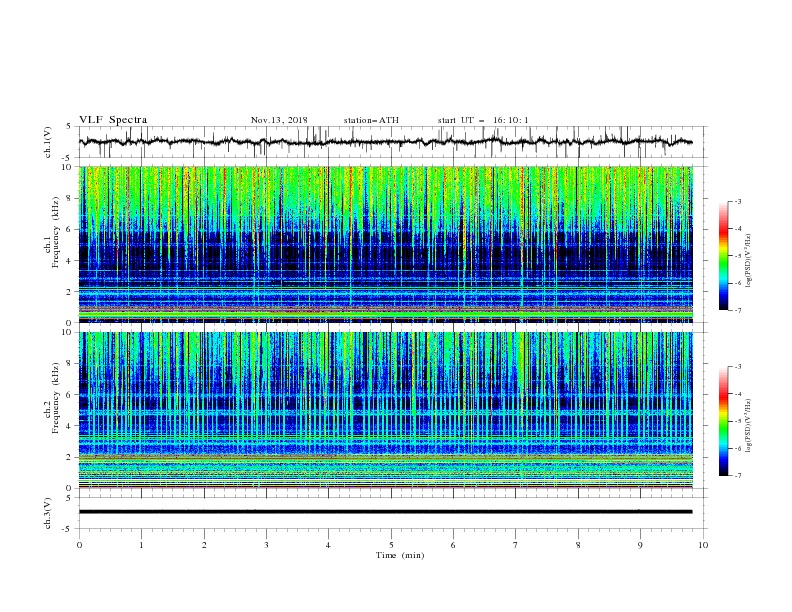The image size is (792, 612).
Task: Click the 'Time (min)' axis label
Action: pos(400,555)
